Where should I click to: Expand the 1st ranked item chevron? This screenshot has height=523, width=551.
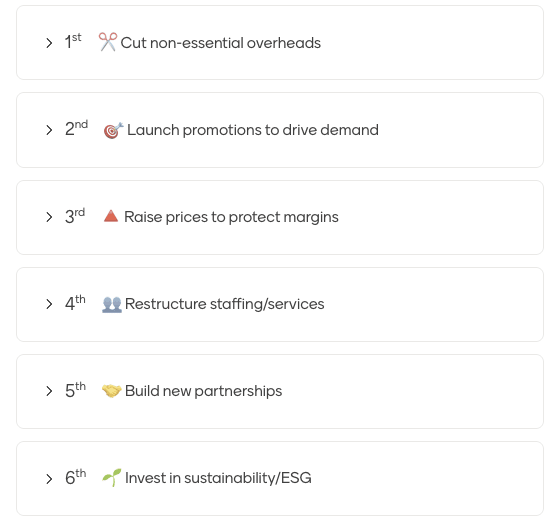(49, 43)
